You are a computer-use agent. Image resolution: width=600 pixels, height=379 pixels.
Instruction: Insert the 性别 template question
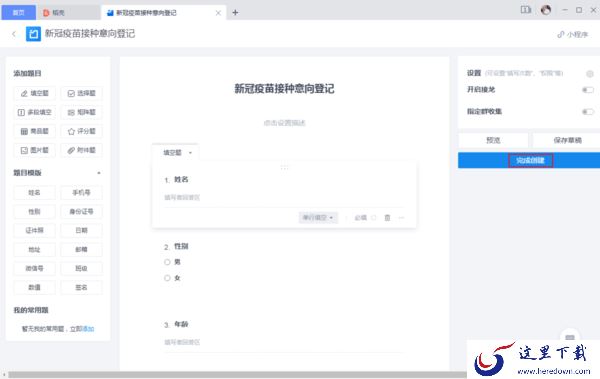click(34, 211)
